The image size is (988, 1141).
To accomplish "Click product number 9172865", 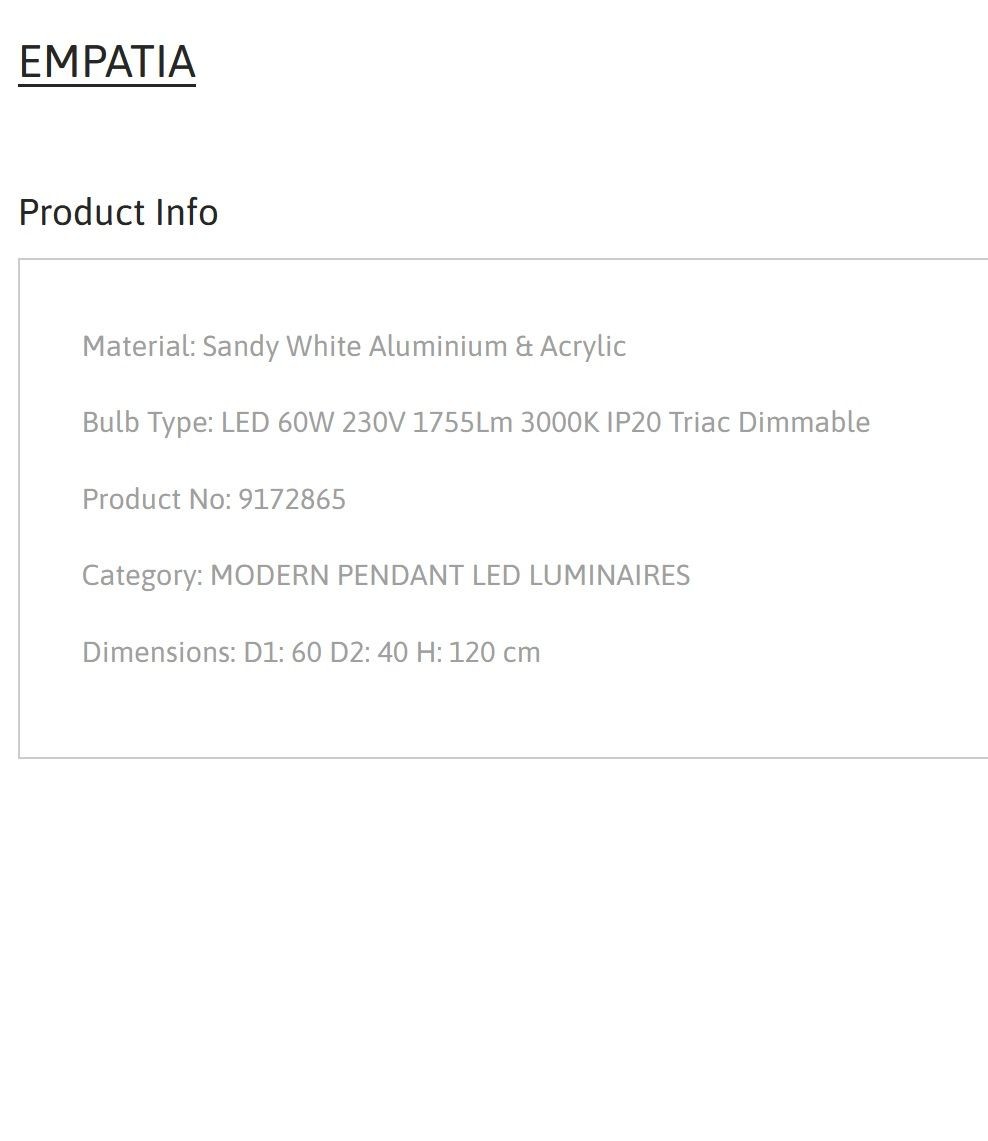I will tap(292, 499).
